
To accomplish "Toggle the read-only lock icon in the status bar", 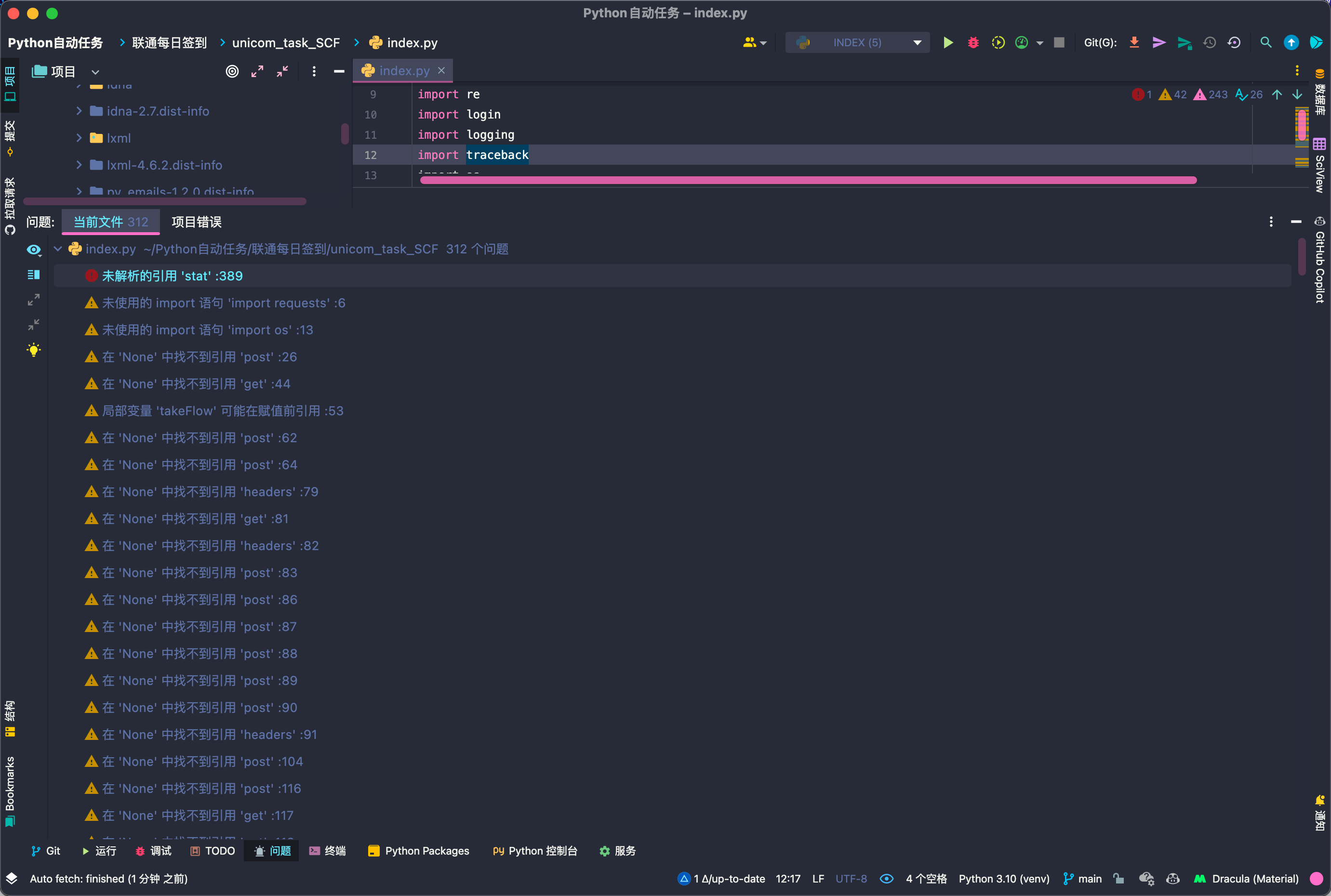I will click(x=1118, y=879).
